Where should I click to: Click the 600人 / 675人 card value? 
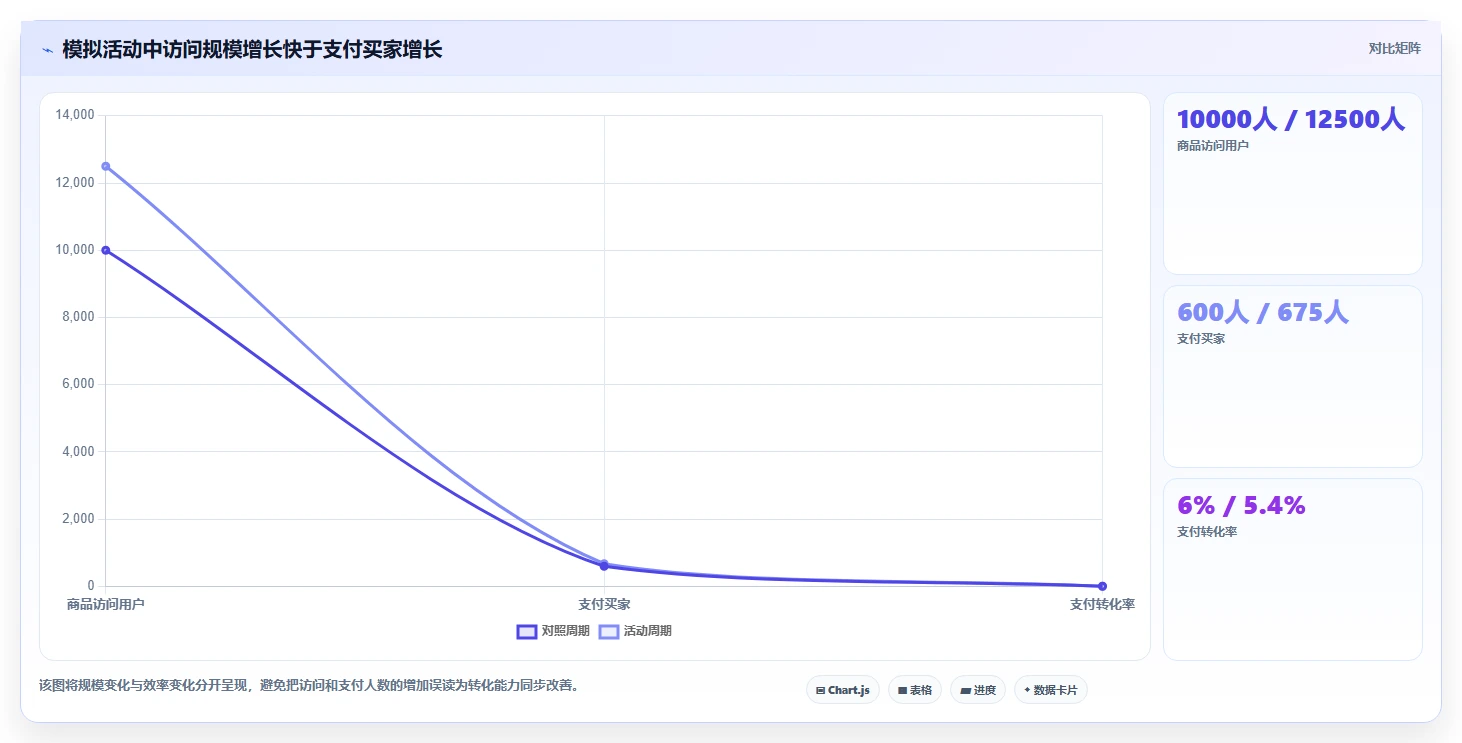1263,313
